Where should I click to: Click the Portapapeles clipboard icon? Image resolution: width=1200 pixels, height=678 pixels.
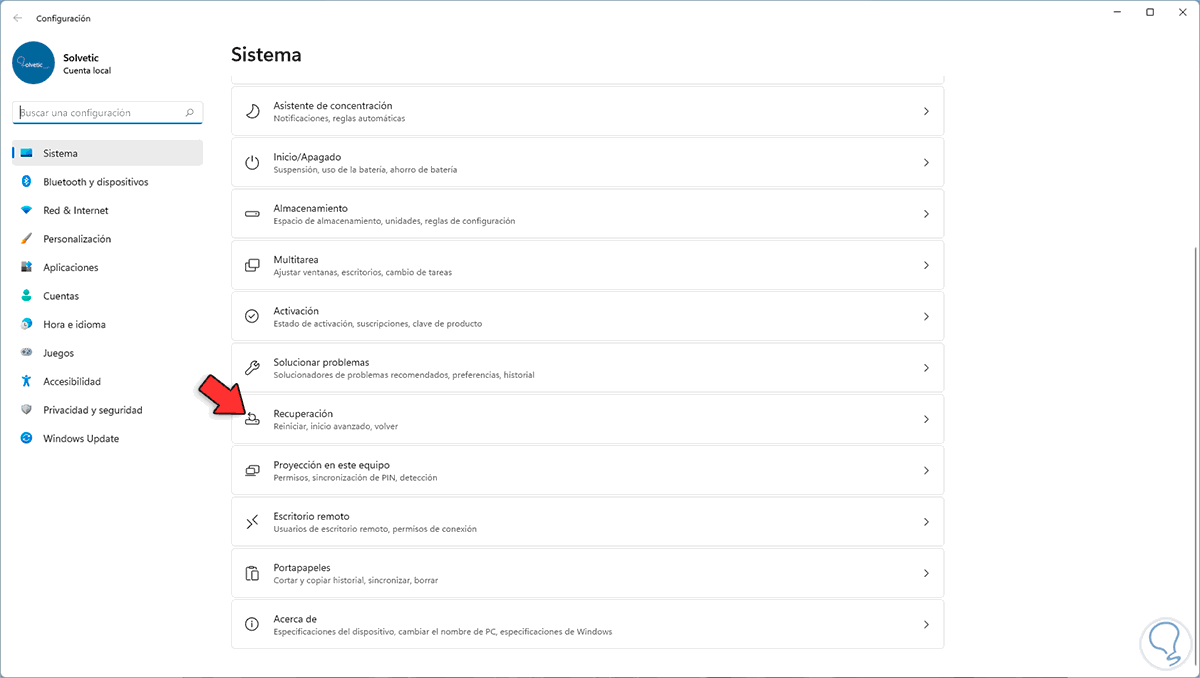point(253,573)
